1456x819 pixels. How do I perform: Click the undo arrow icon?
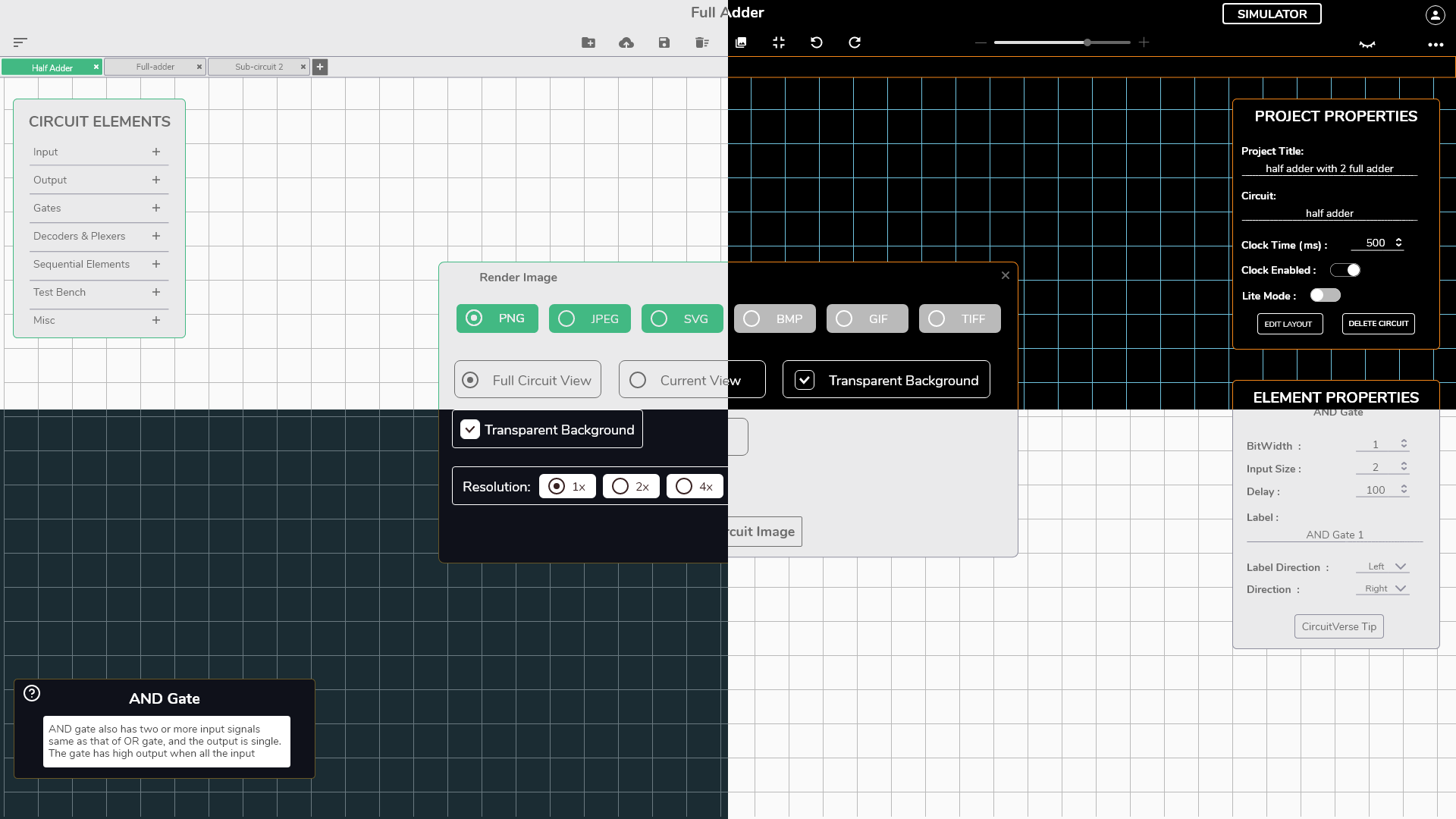[817, 42]
